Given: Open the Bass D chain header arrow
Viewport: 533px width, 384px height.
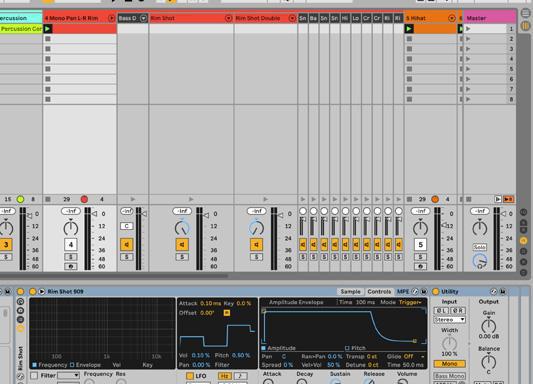Looking at the screenshot, I should (x=143, y=18).
